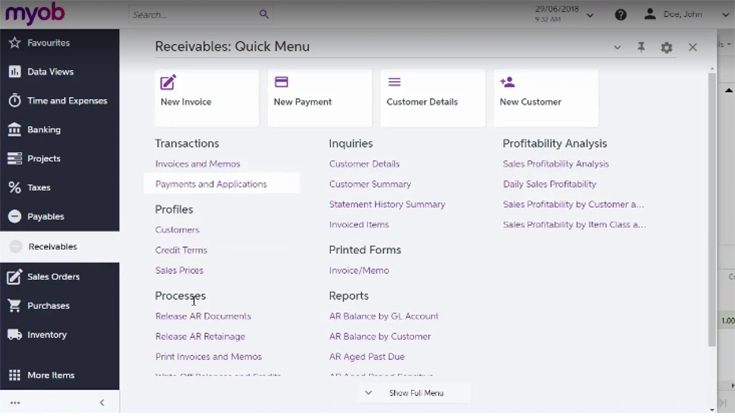Open Inventory truck icon
Viewport: 735px width, 416px height.
click(15, 334)
